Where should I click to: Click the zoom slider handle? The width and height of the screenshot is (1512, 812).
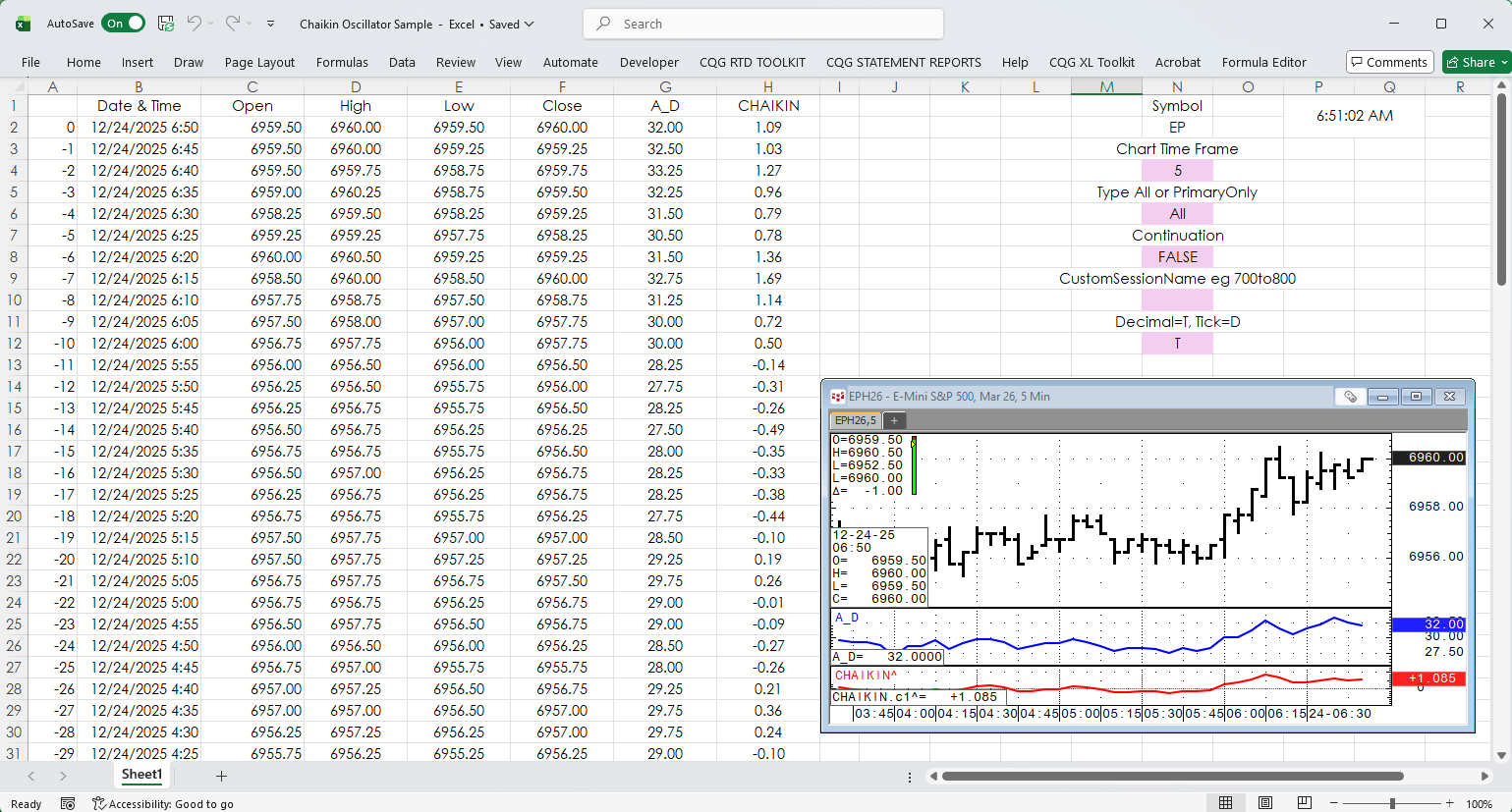pos(1392,803)
